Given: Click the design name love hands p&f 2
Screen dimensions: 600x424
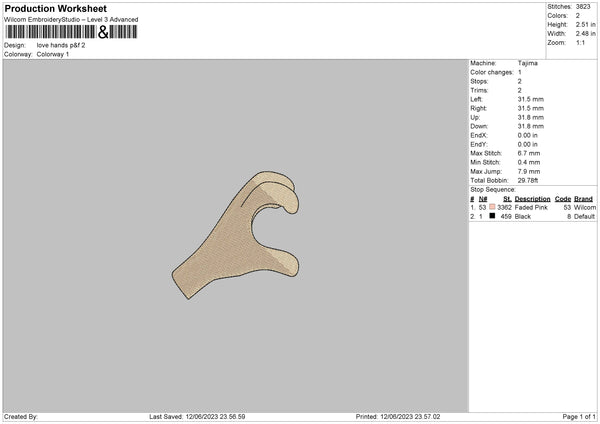Looking at the screenshot, I should pyautogui.click(x=61, y=45).
